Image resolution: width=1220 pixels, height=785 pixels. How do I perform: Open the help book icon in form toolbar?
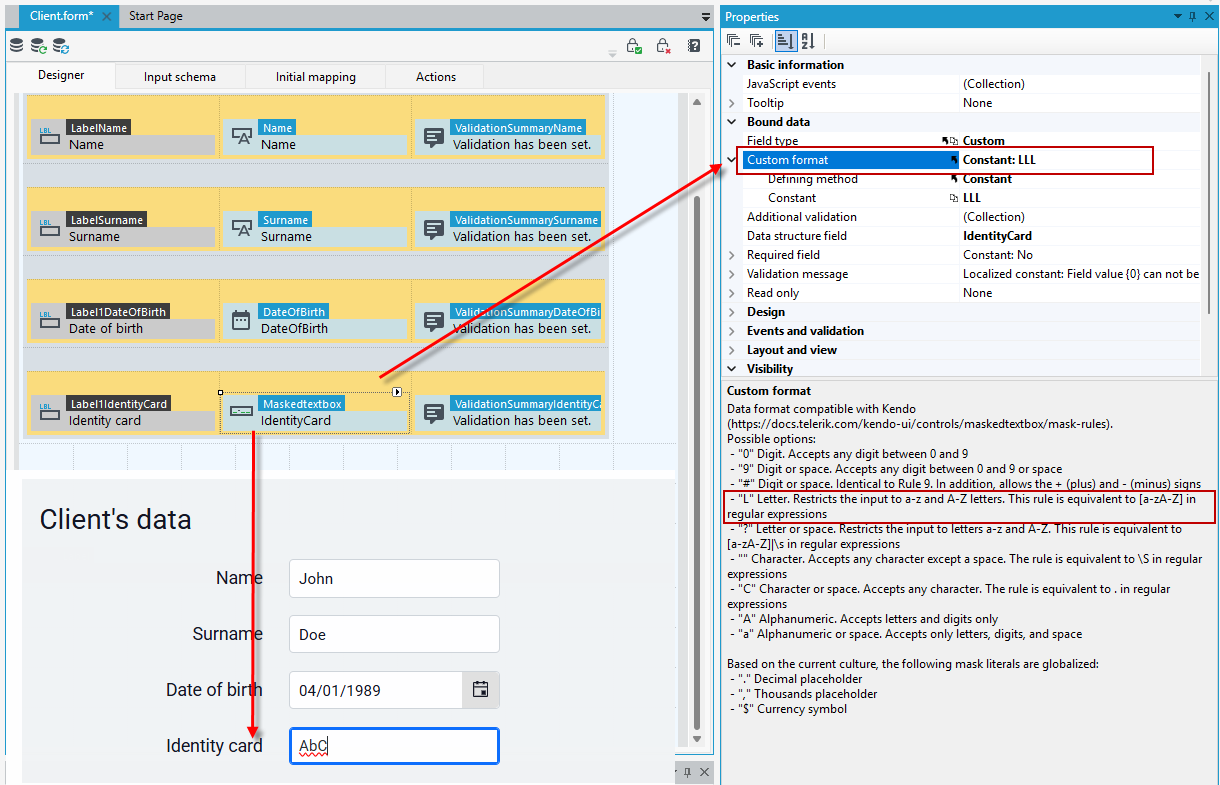[x=694, y=46]
